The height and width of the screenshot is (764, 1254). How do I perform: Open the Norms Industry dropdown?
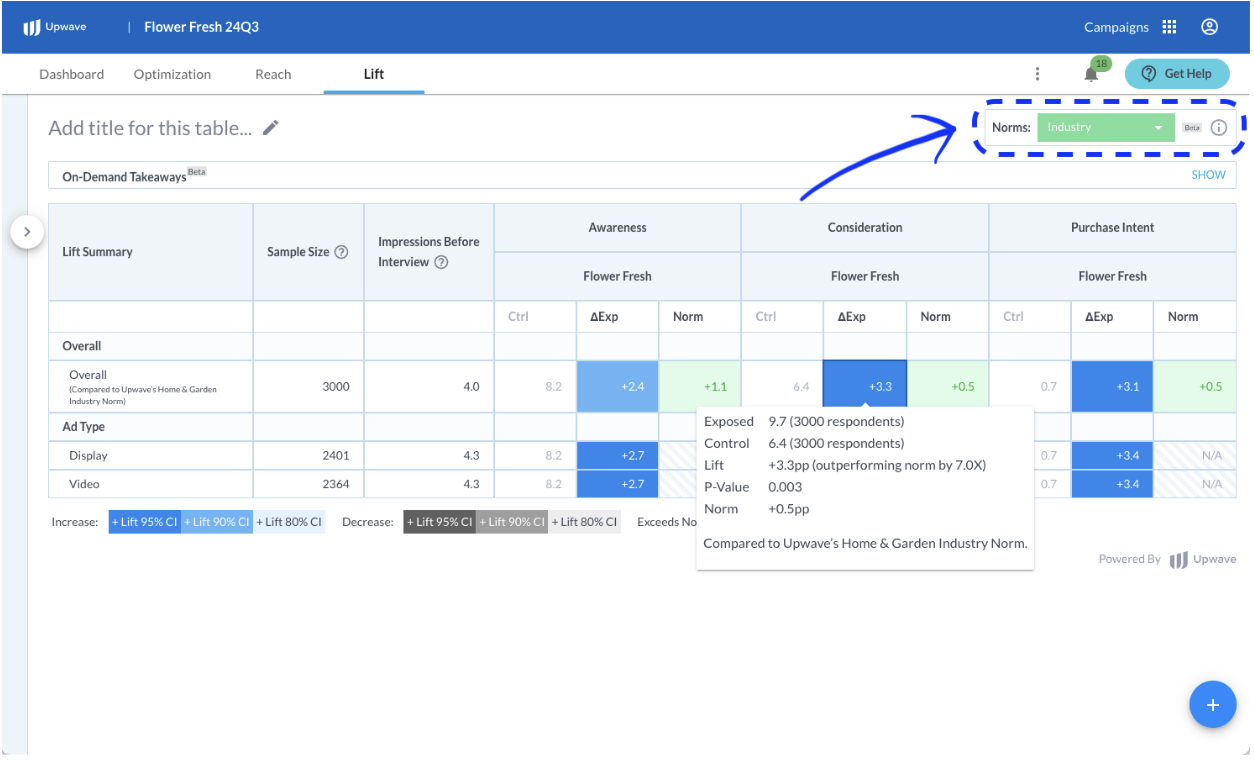pyautogui.click(x=1105, y=128)
